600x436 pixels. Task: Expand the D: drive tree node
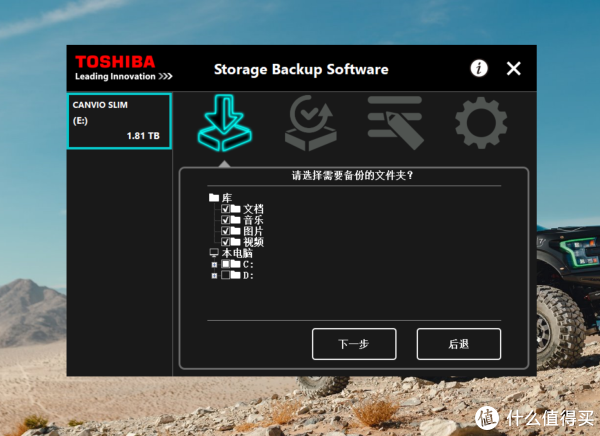[214, 275]
